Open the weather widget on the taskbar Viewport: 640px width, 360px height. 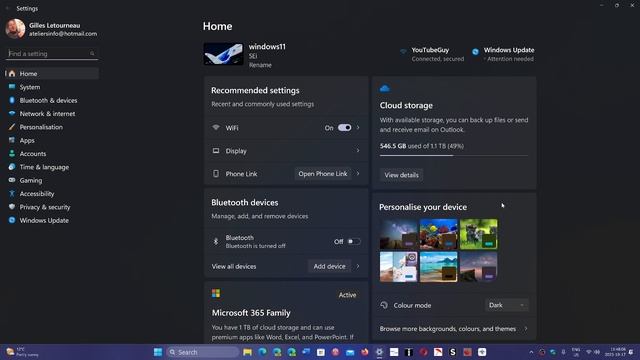tap(22, 352)
